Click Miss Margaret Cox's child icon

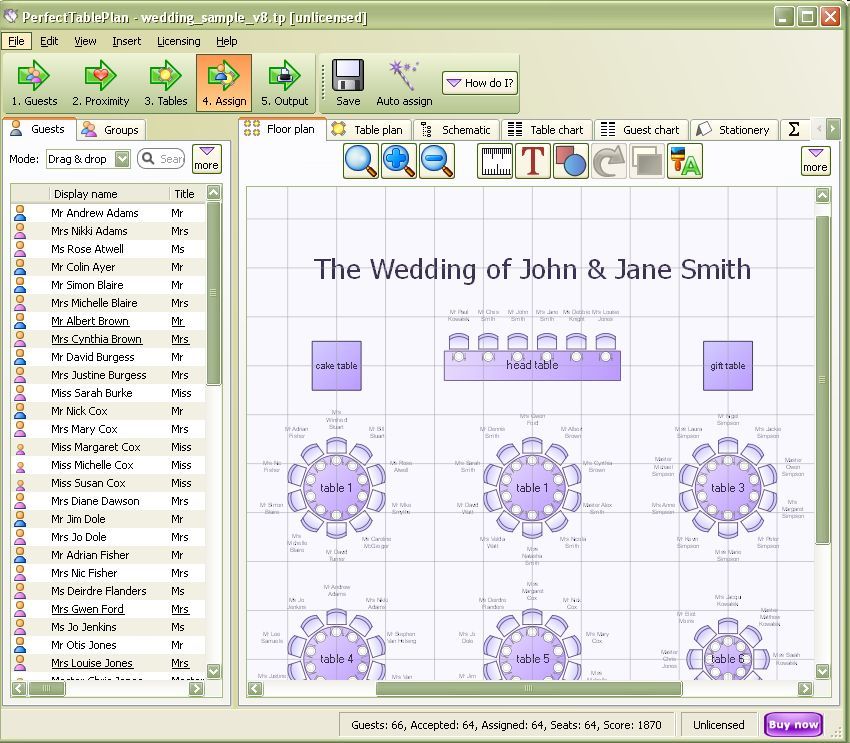coord(20,448)
